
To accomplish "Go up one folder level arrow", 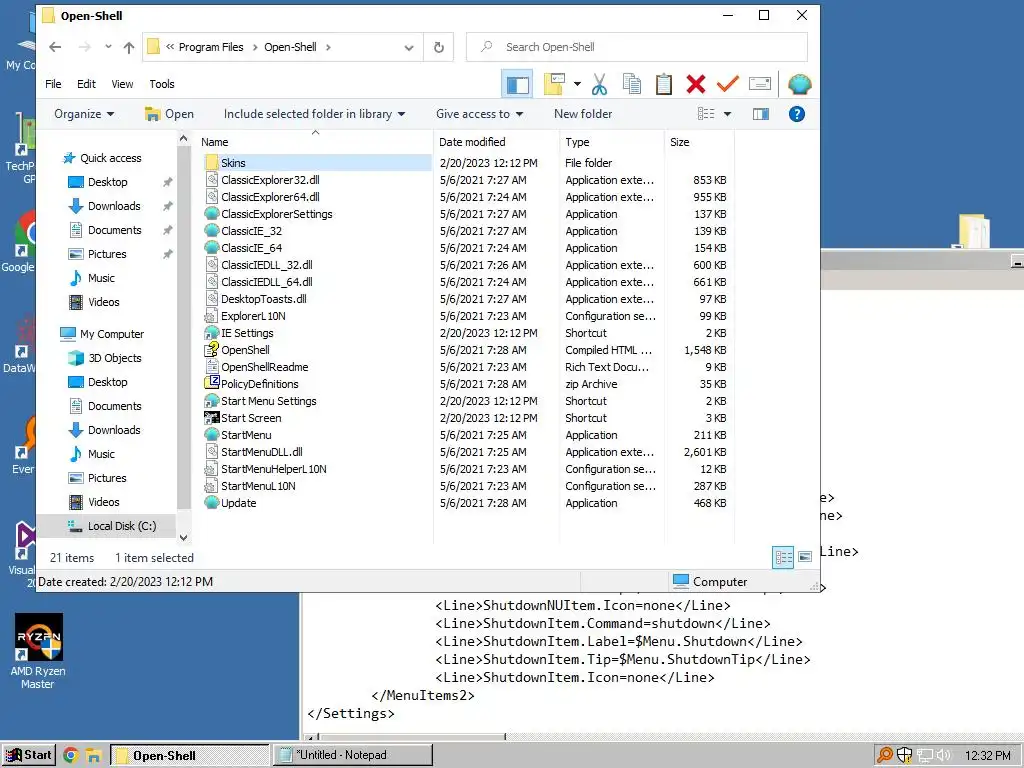I will click(x=129, y=47).
